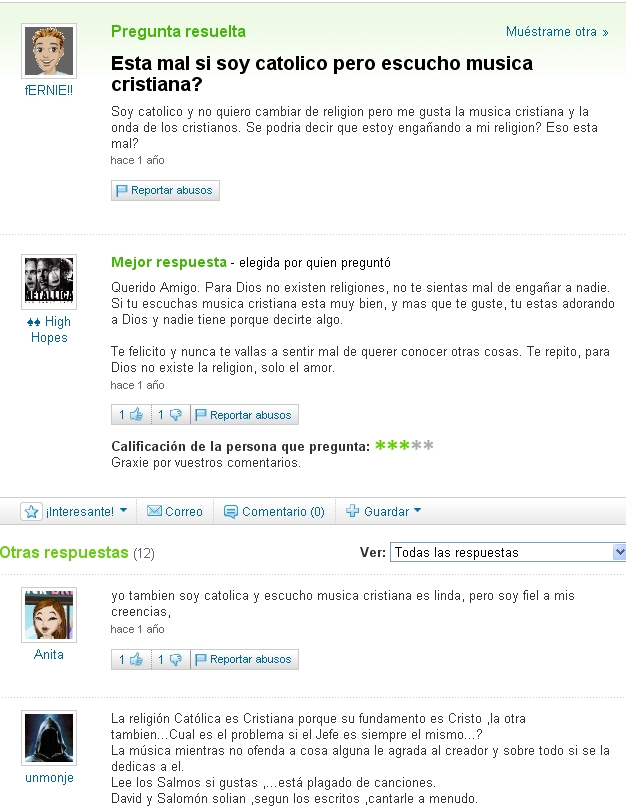Follow the Muéstrame otra link
The height and width of the screenshot is (809, 626).
tap(557, 31)
